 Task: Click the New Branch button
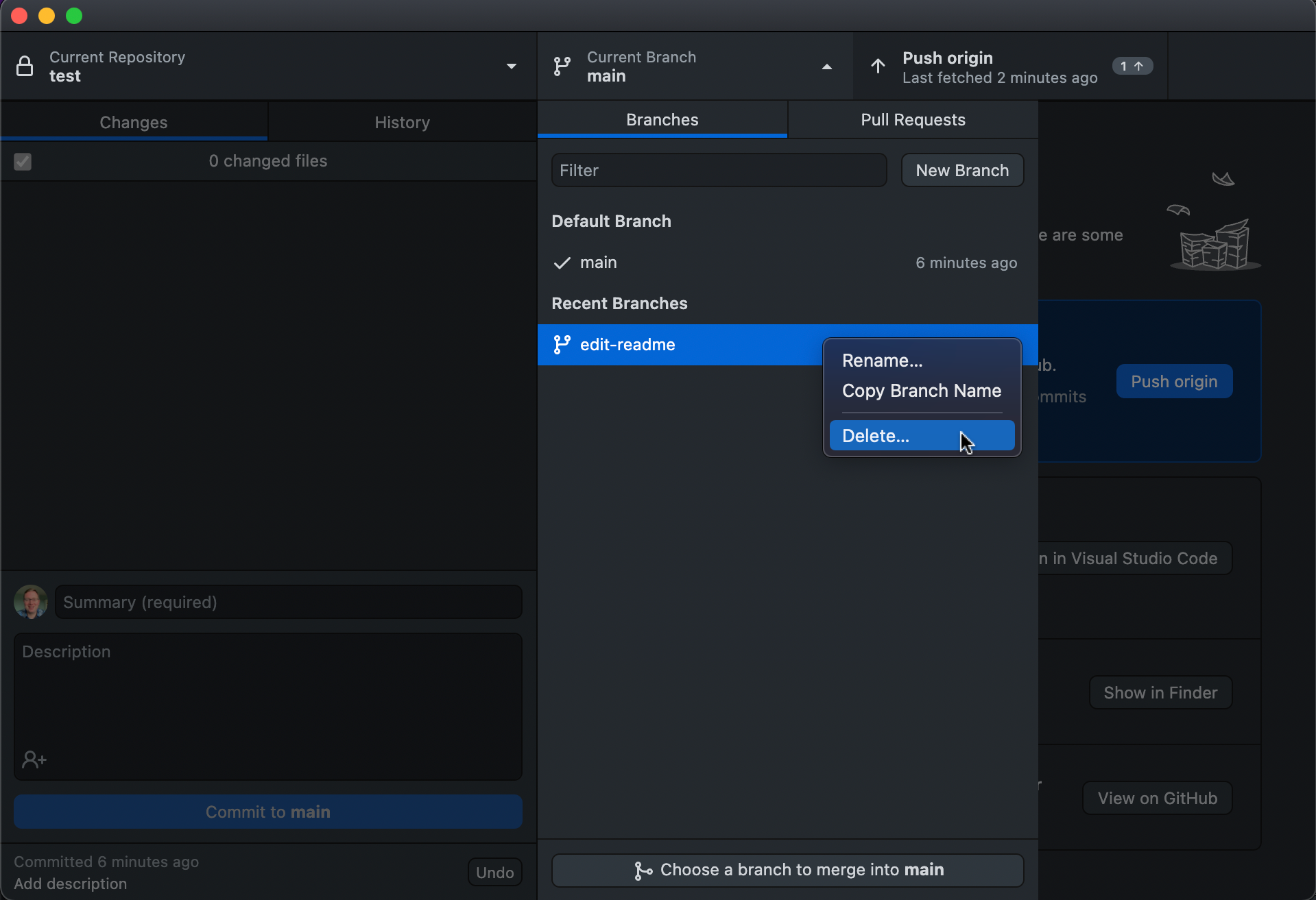tap(961, 170)
